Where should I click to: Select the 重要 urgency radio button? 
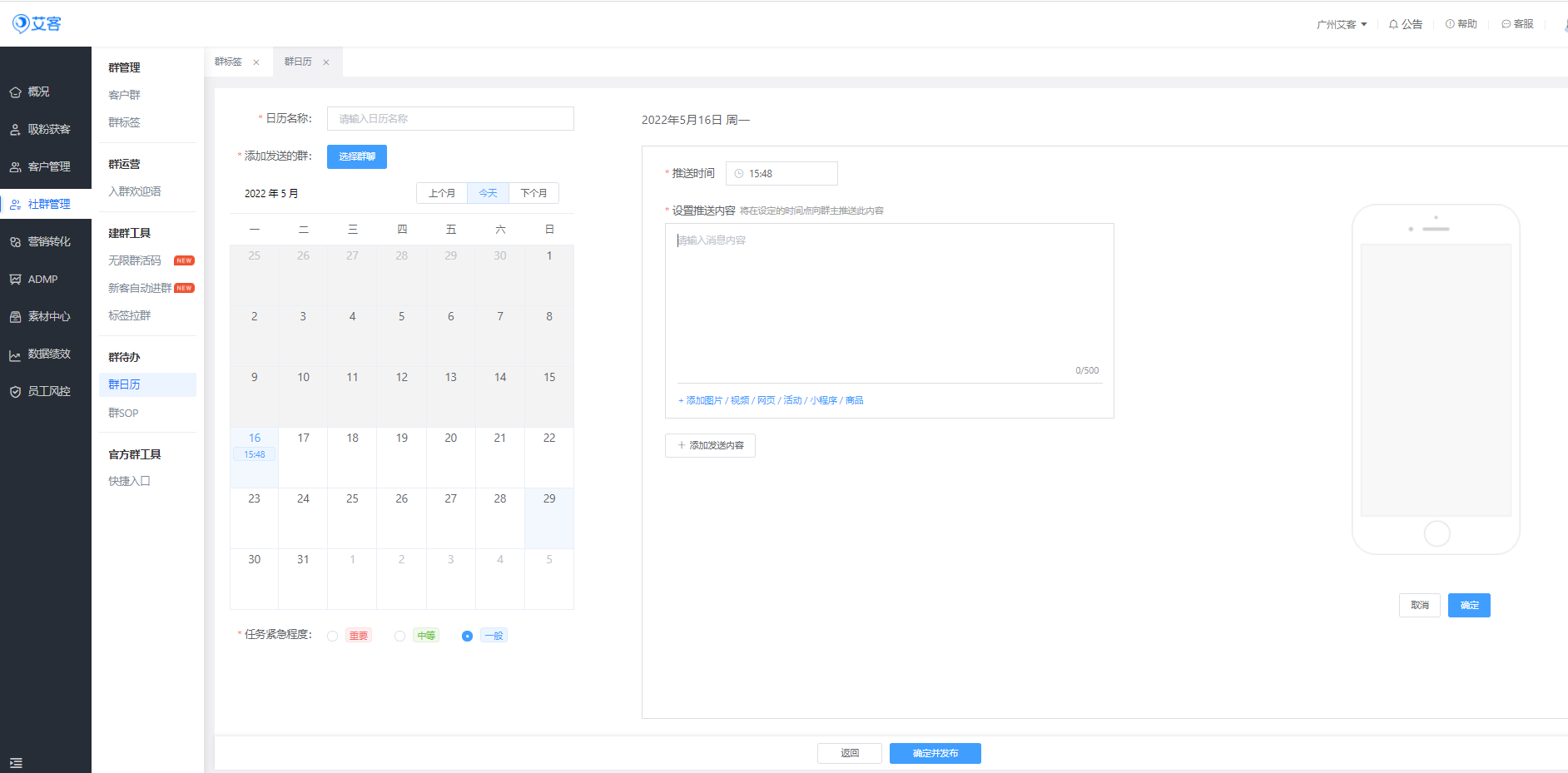333,636
